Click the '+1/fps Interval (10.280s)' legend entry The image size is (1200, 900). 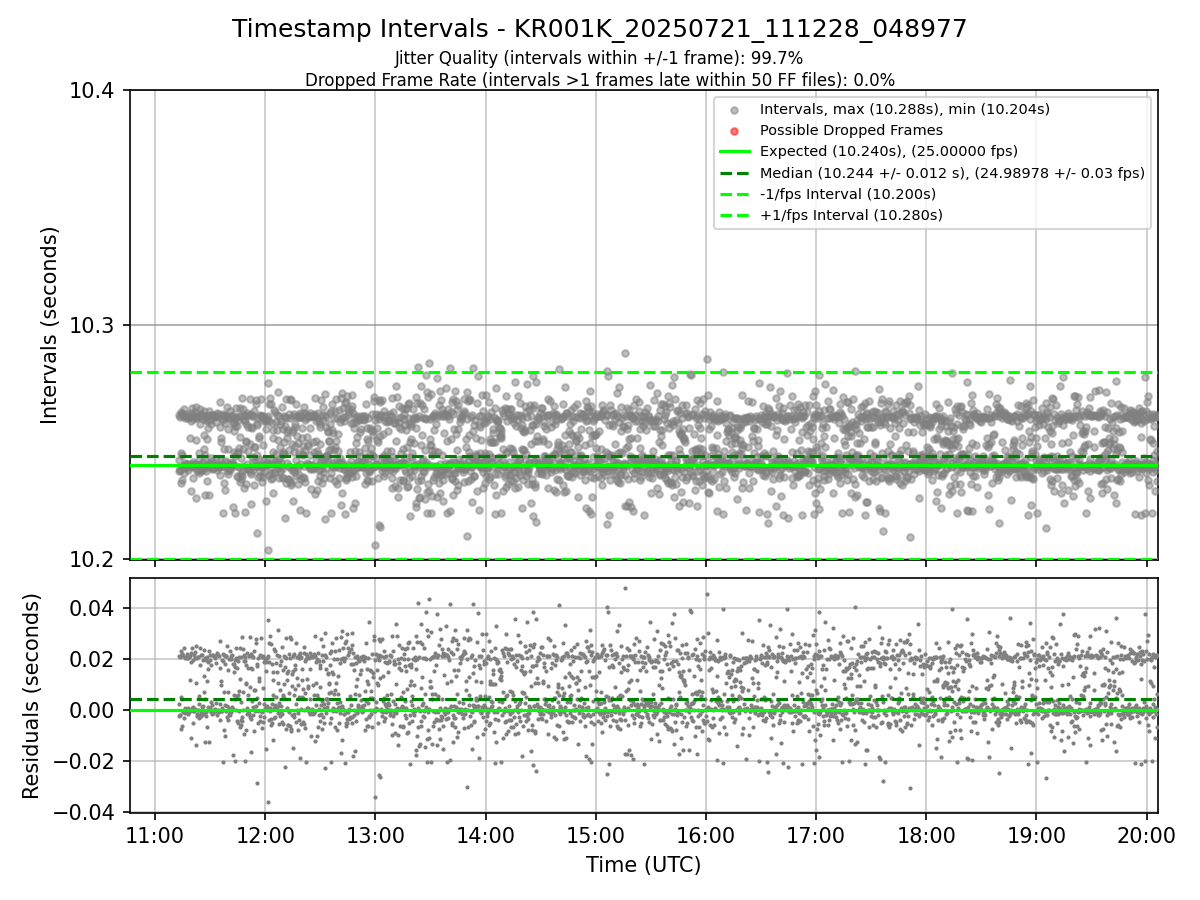(x=851, y=215)
